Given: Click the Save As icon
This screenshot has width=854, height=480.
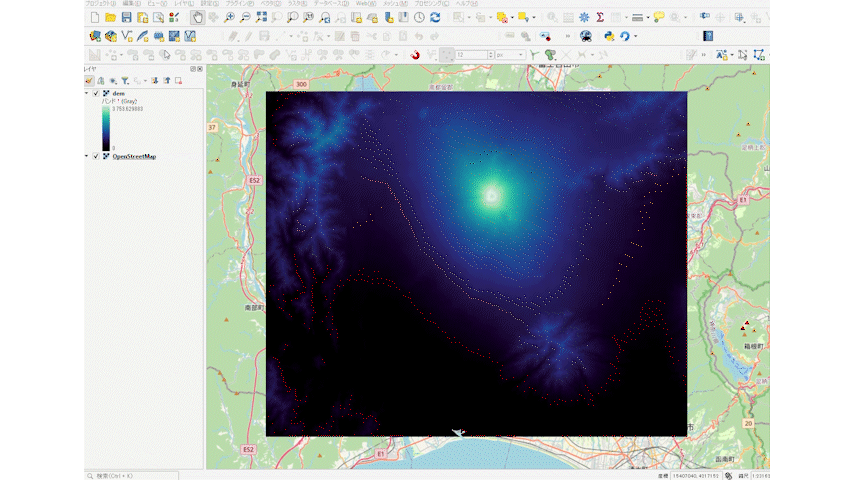Looking at the screenshot, I should 142,17.
